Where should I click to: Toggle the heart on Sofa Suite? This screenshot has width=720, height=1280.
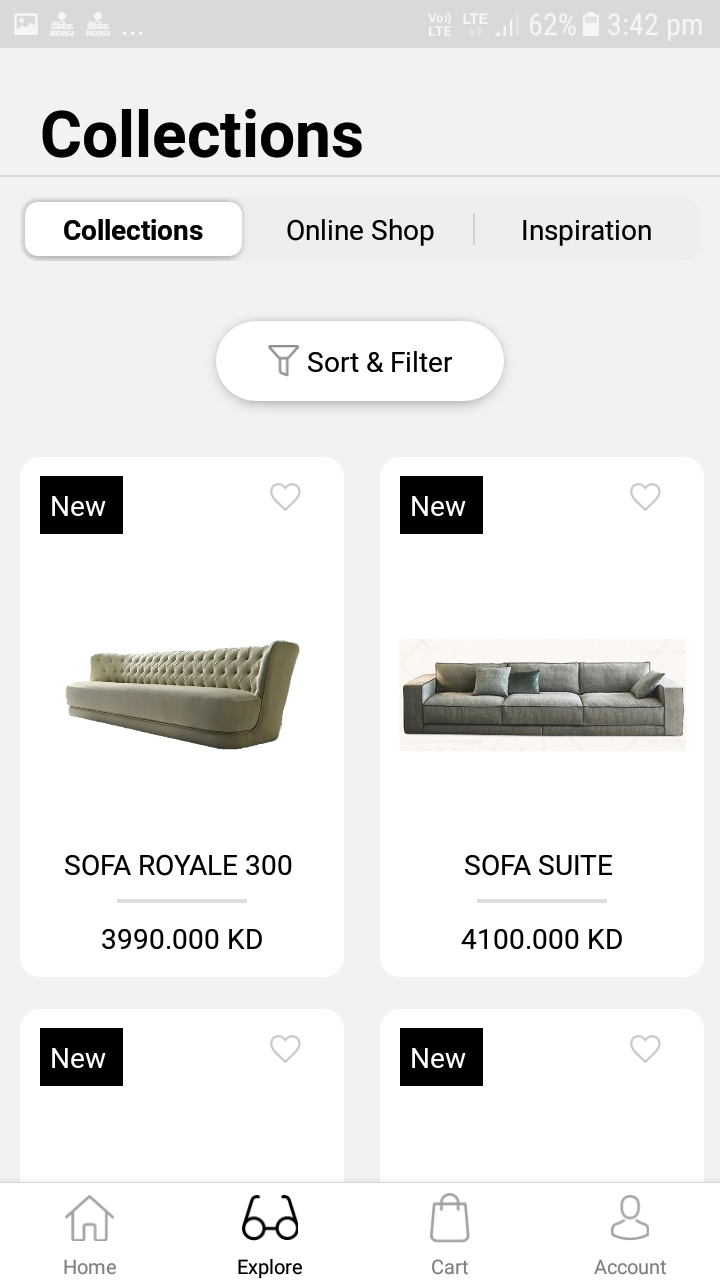point(645,496)
